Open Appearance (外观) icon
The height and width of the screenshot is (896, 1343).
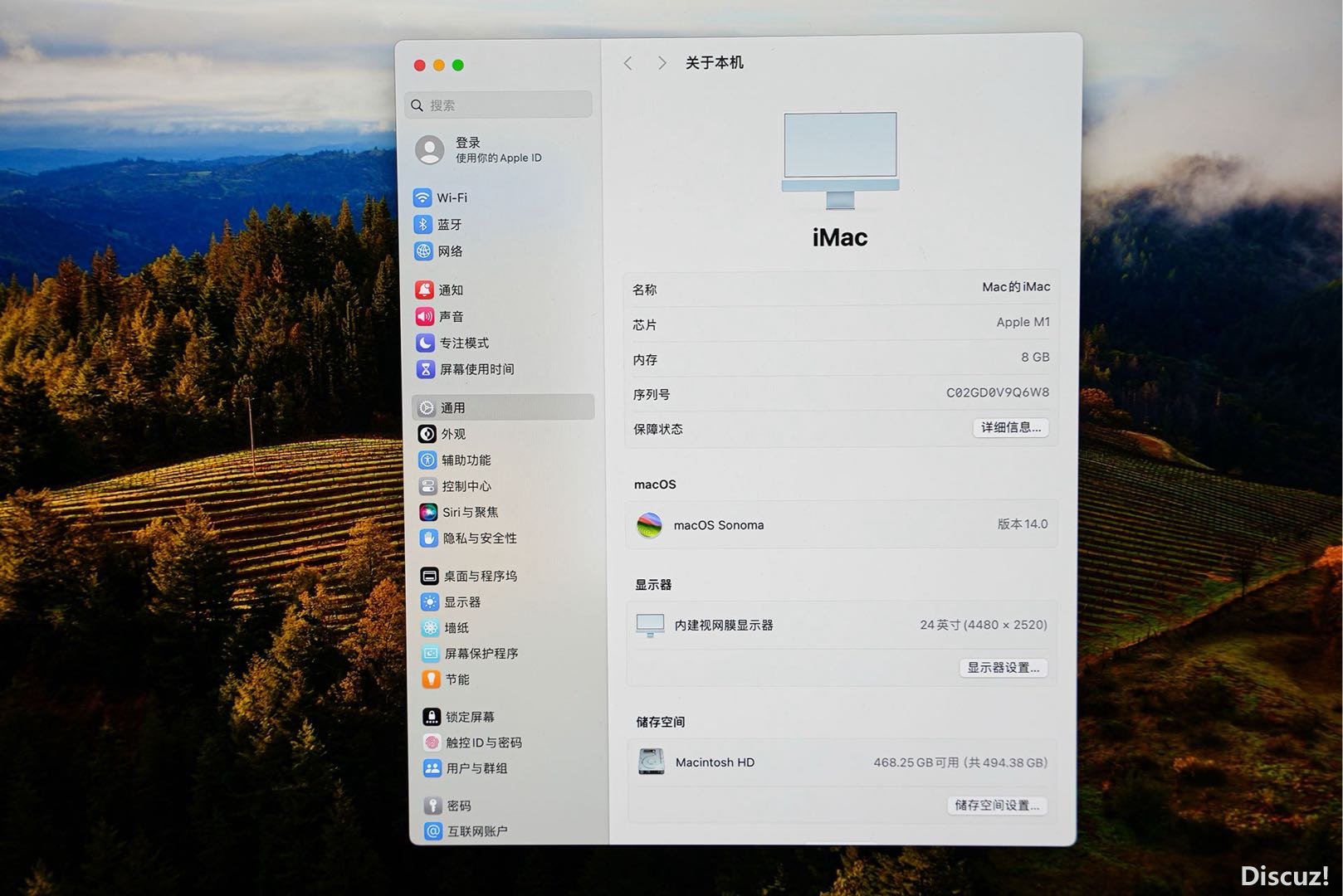click(427, 434)
